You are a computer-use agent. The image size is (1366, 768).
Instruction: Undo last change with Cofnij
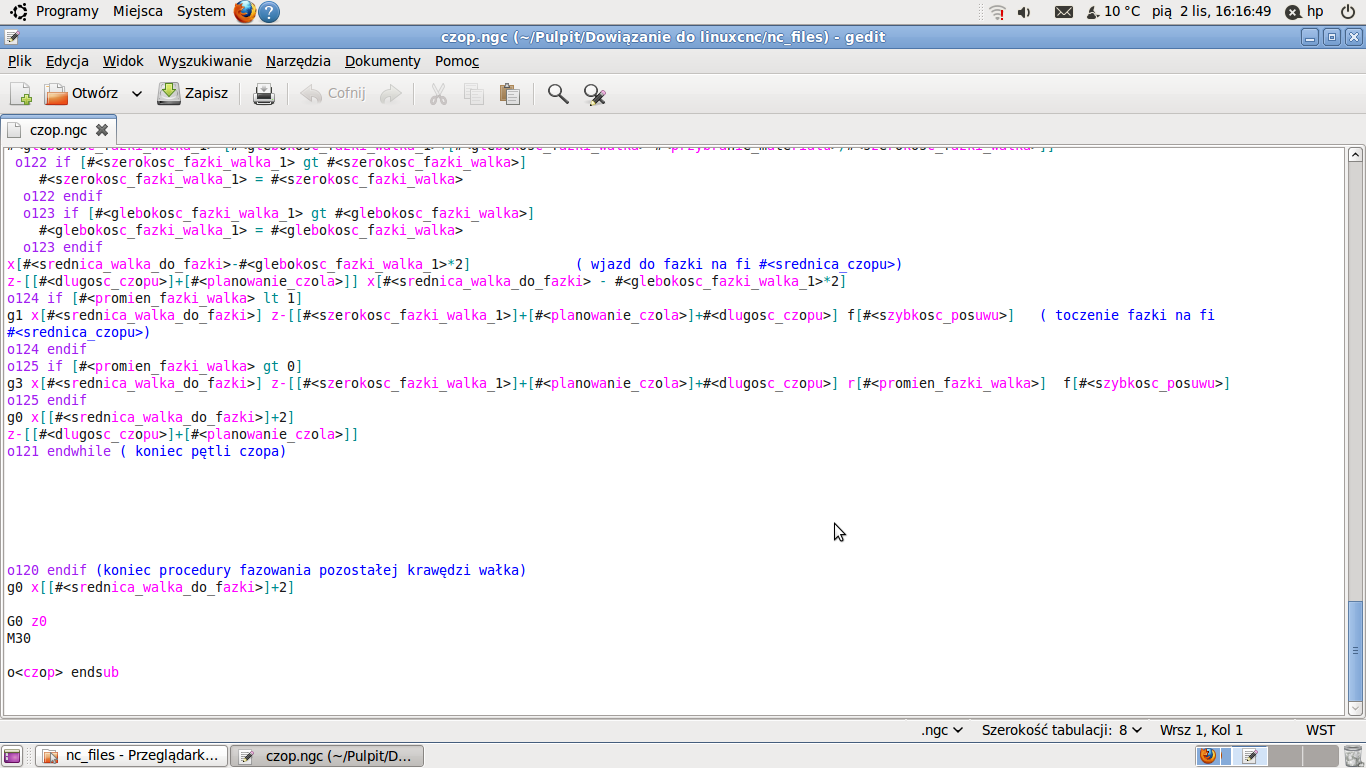[x=333, y=94]
